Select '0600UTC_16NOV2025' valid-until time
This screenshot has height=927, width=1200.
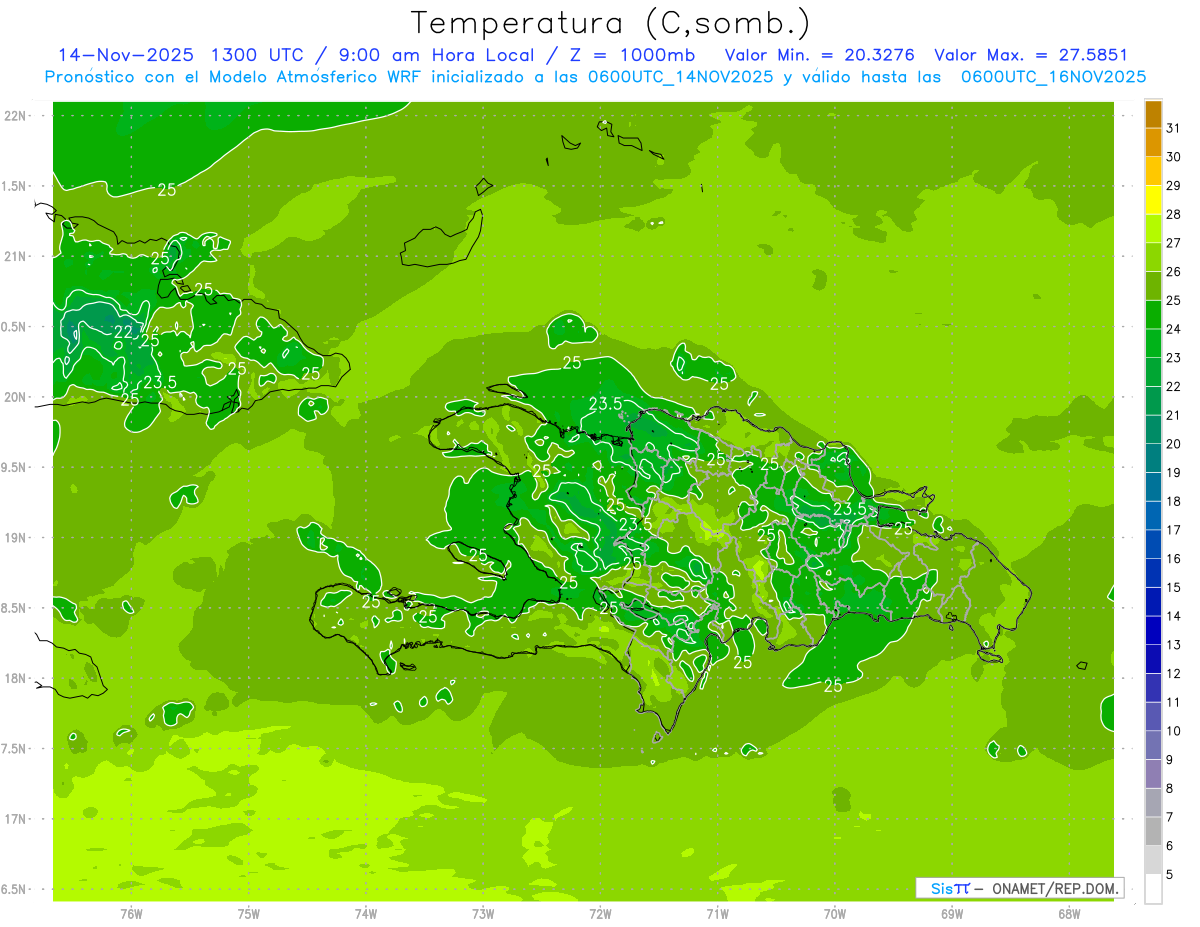(1053, 77)
